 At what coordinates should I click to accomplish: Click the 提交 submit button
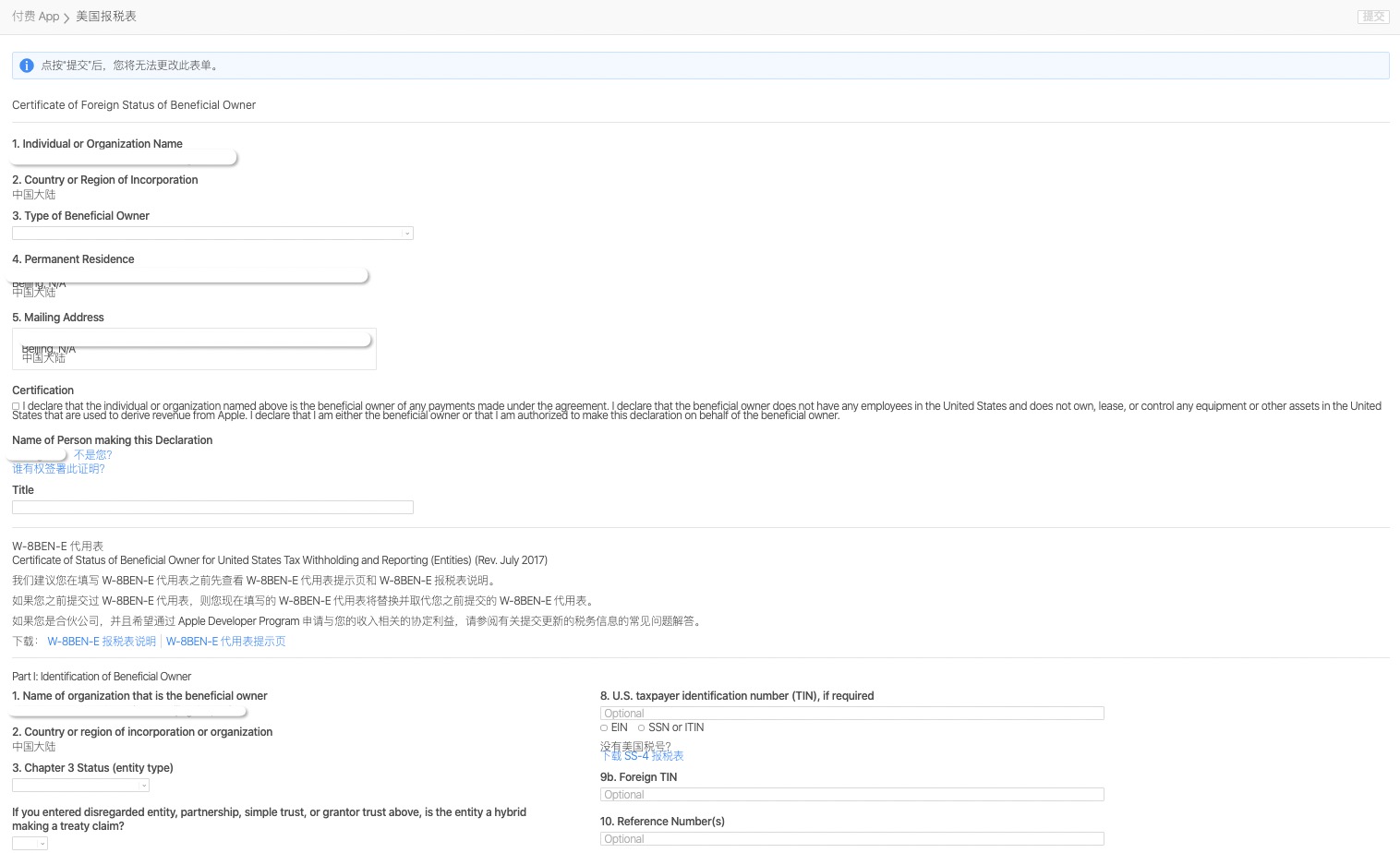click(x=1372, y=16)
